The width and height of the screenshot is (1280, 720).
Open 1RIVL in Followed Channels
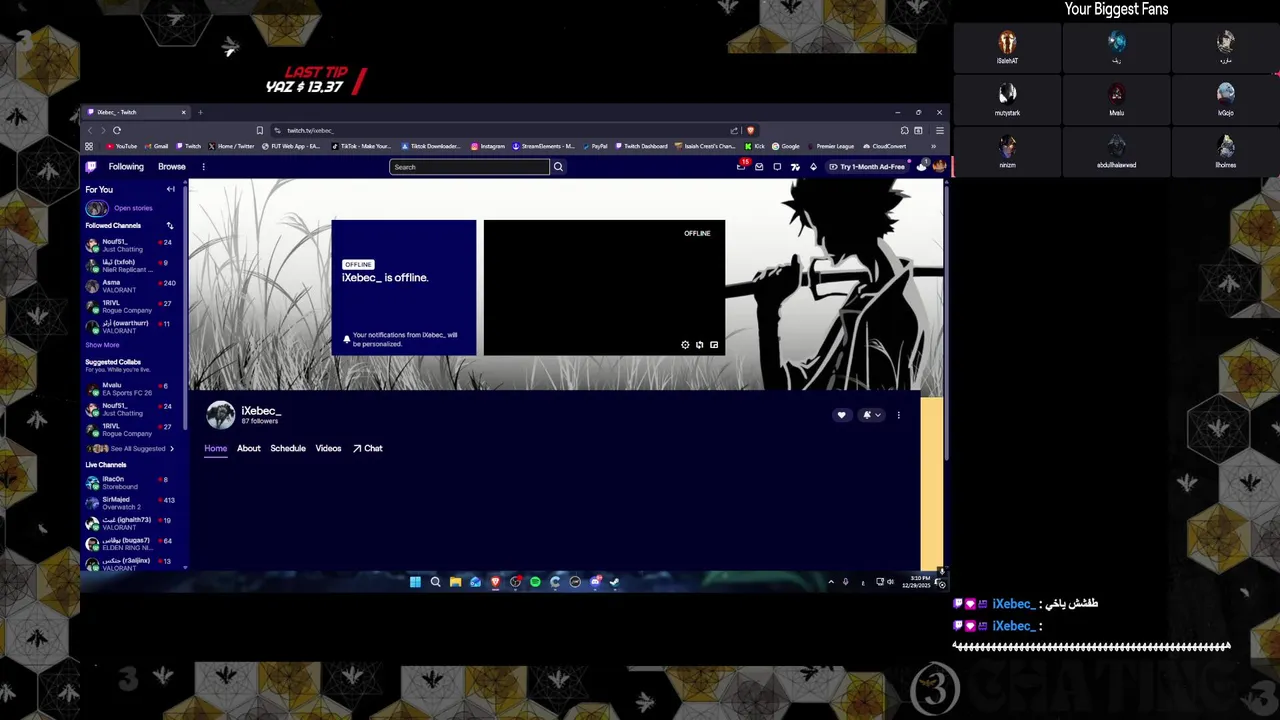(130, 307)
